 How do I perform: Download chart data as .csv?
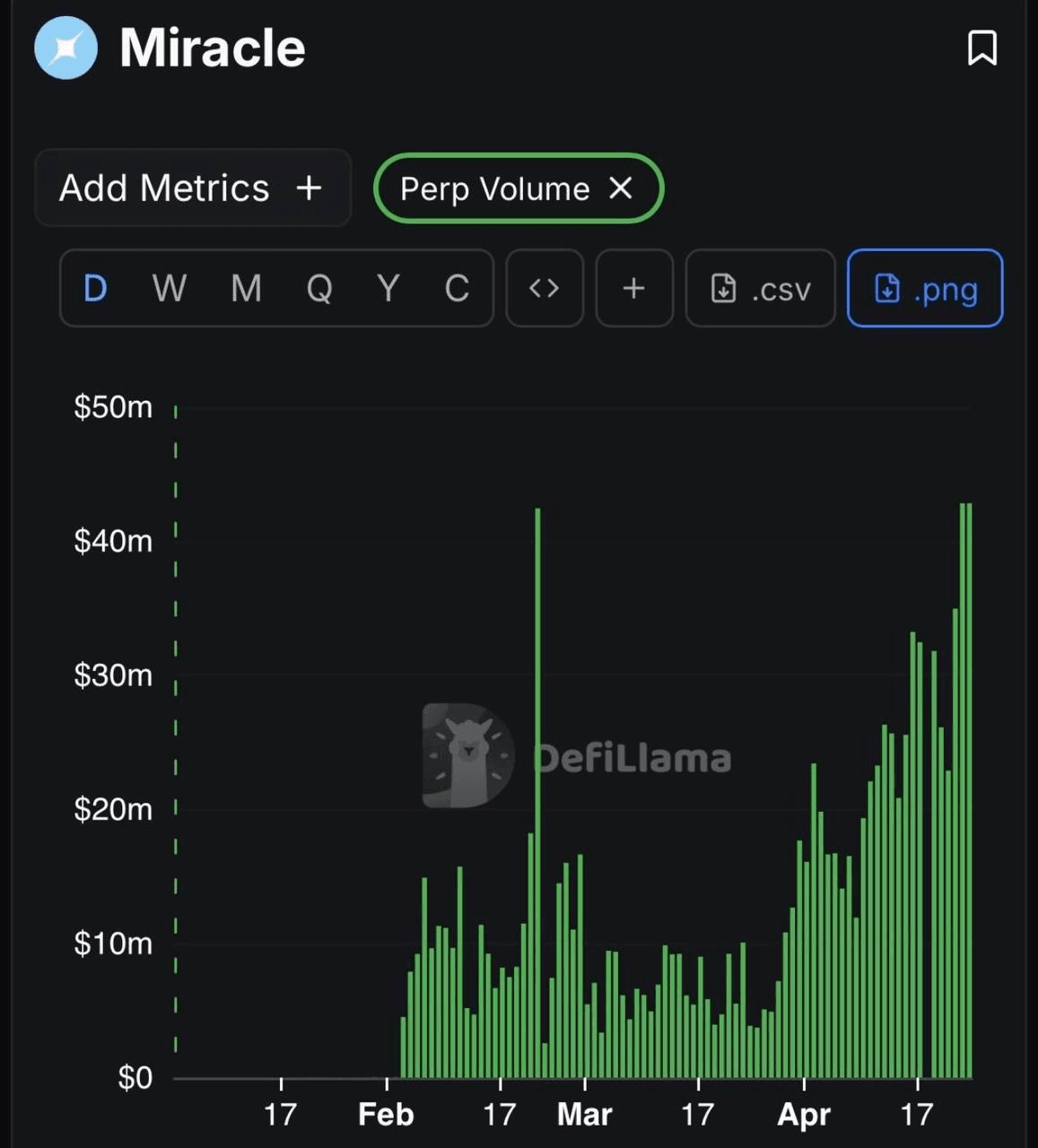pos(760,288)
